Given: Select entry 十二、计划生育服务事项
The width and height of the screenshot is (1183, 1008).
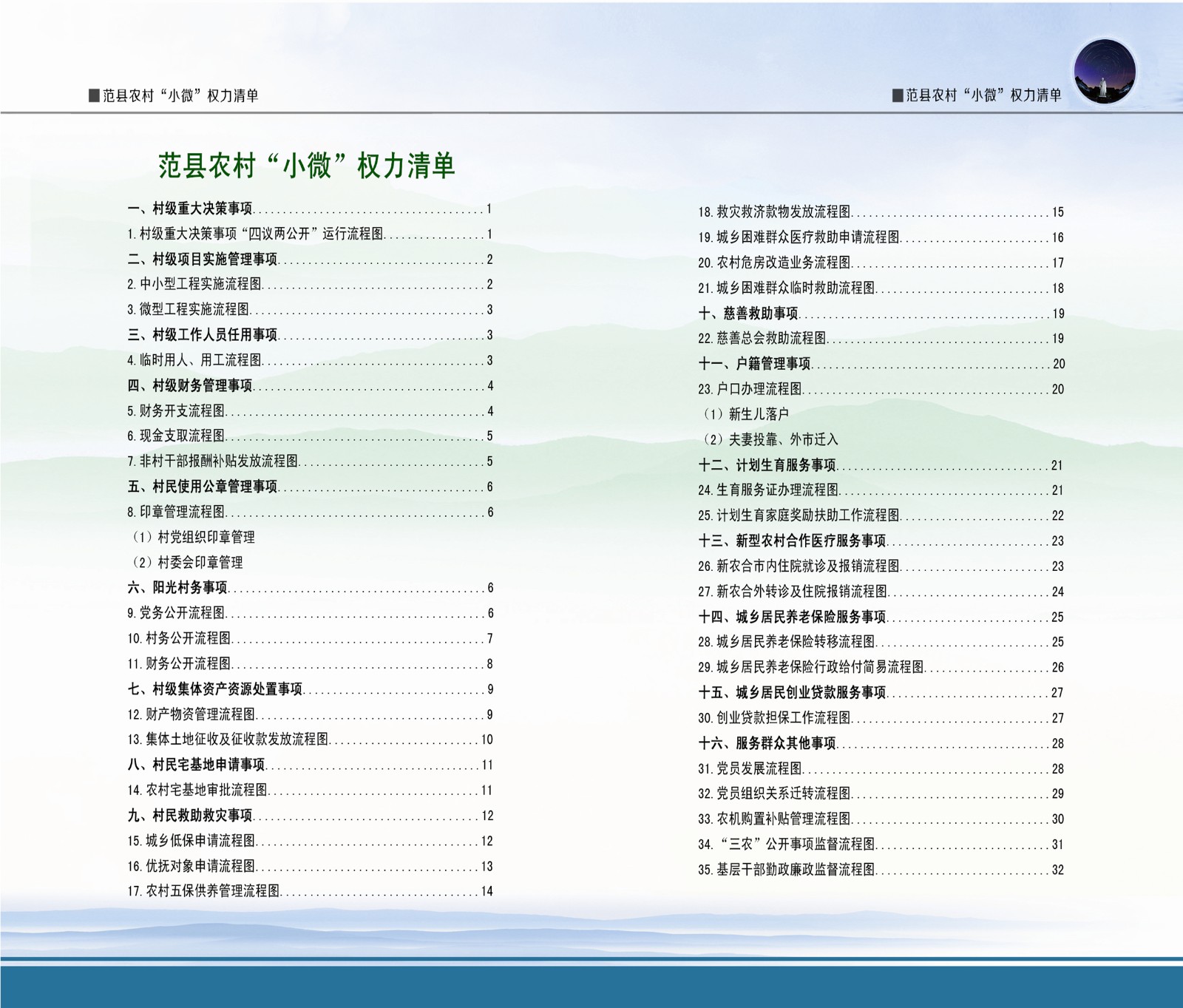Looking at the screenshot, I should pos(881,465).
